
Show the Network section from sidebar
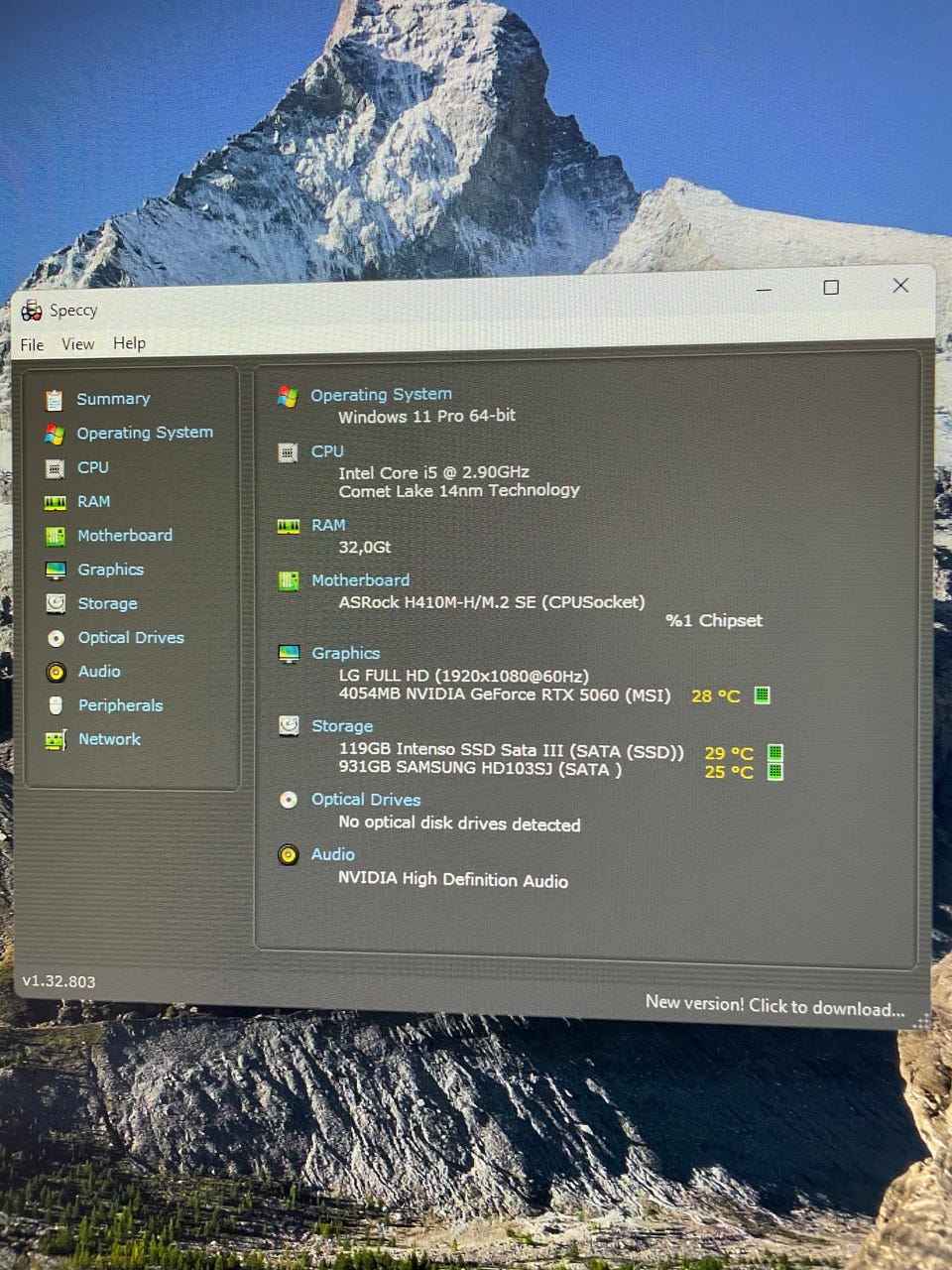tap(109, 739)
